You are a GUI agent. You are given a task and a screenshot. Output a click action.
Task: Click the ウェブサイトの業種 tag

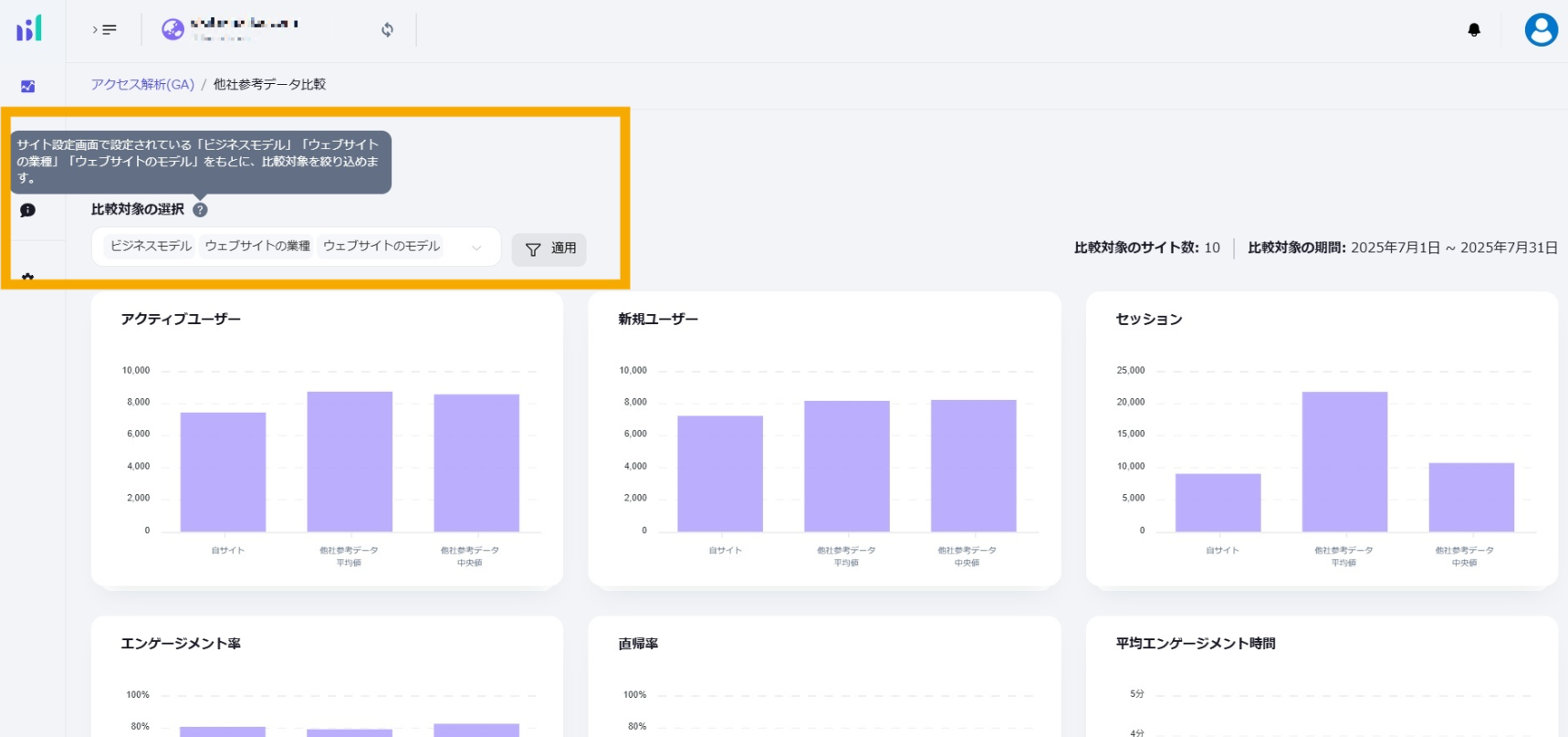click(x=257, y=247)
